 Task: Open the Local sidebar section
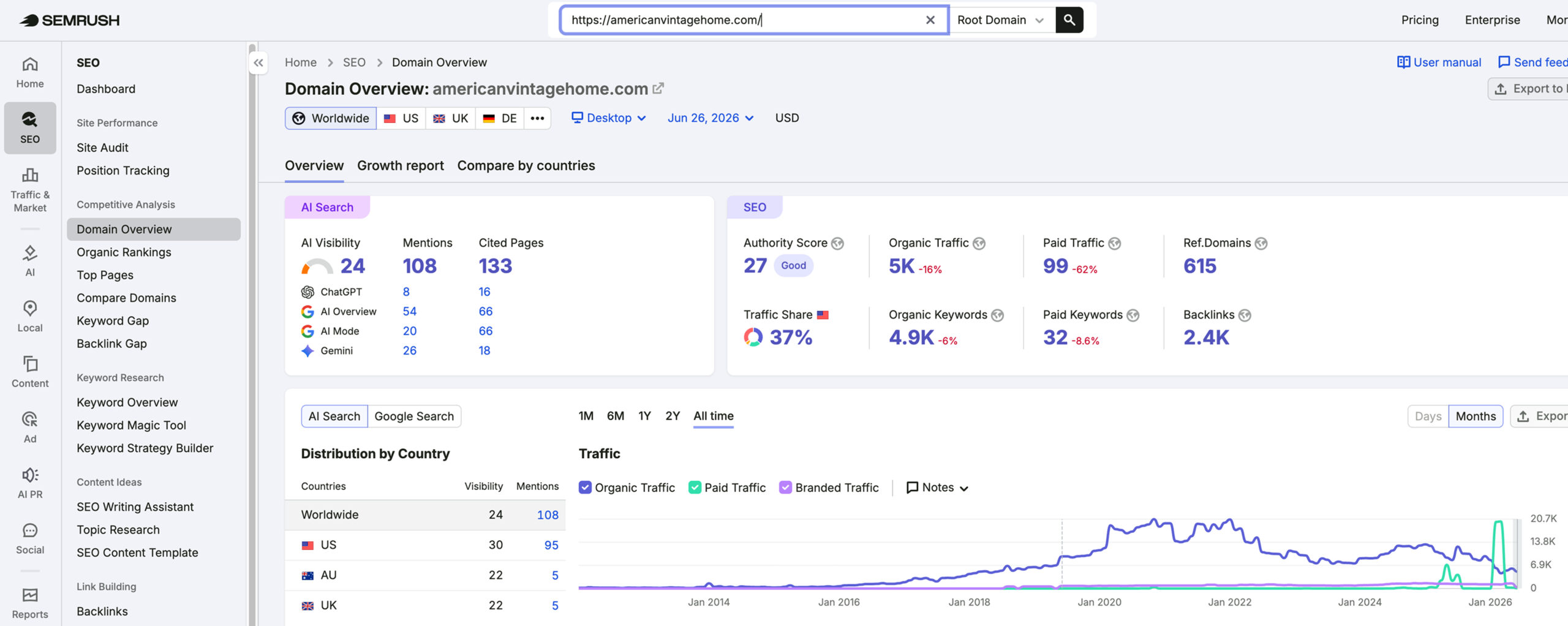(x=30, y=316)
